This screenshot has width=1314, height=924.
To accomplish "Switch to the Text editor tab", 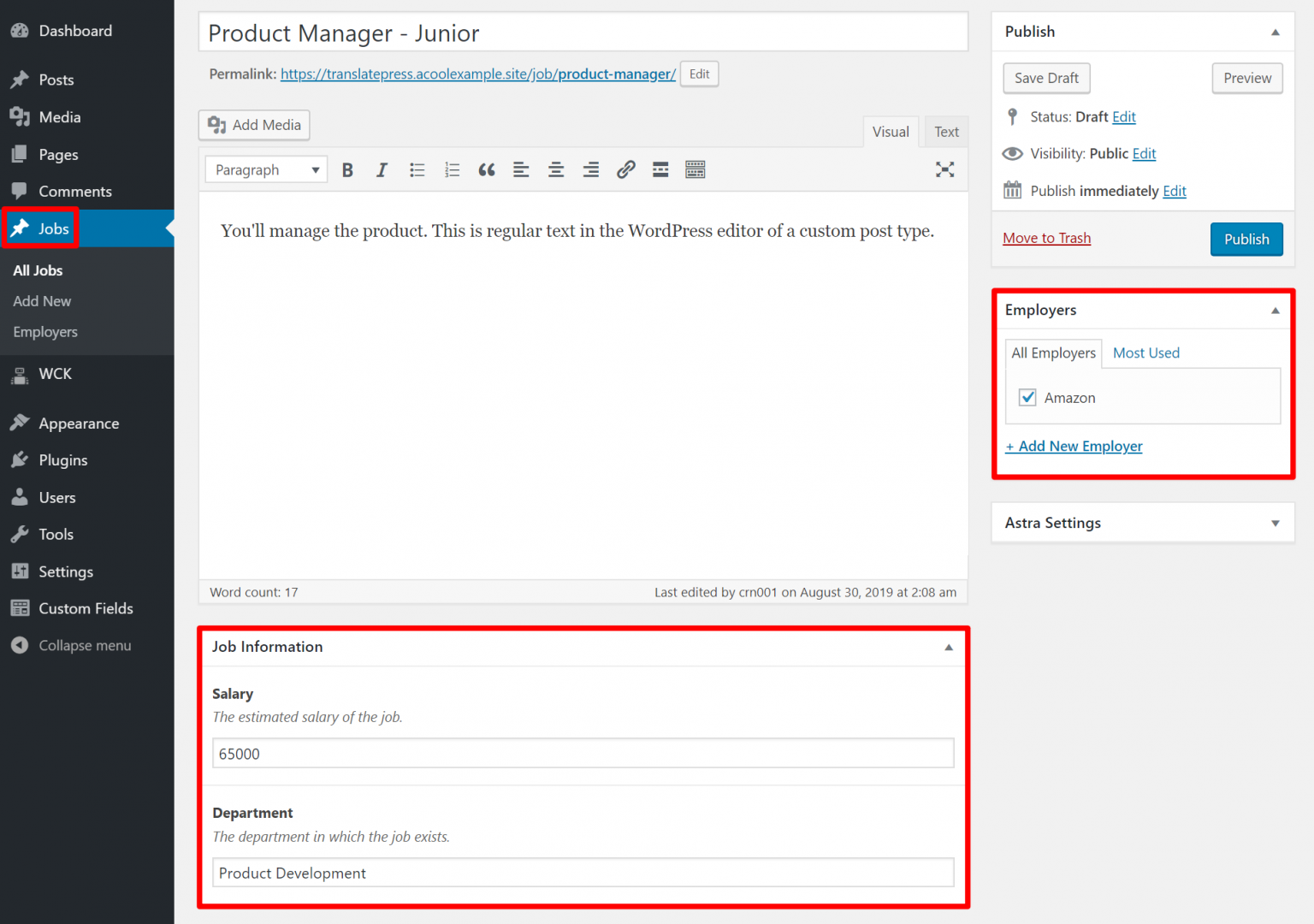I will point(946,131).
